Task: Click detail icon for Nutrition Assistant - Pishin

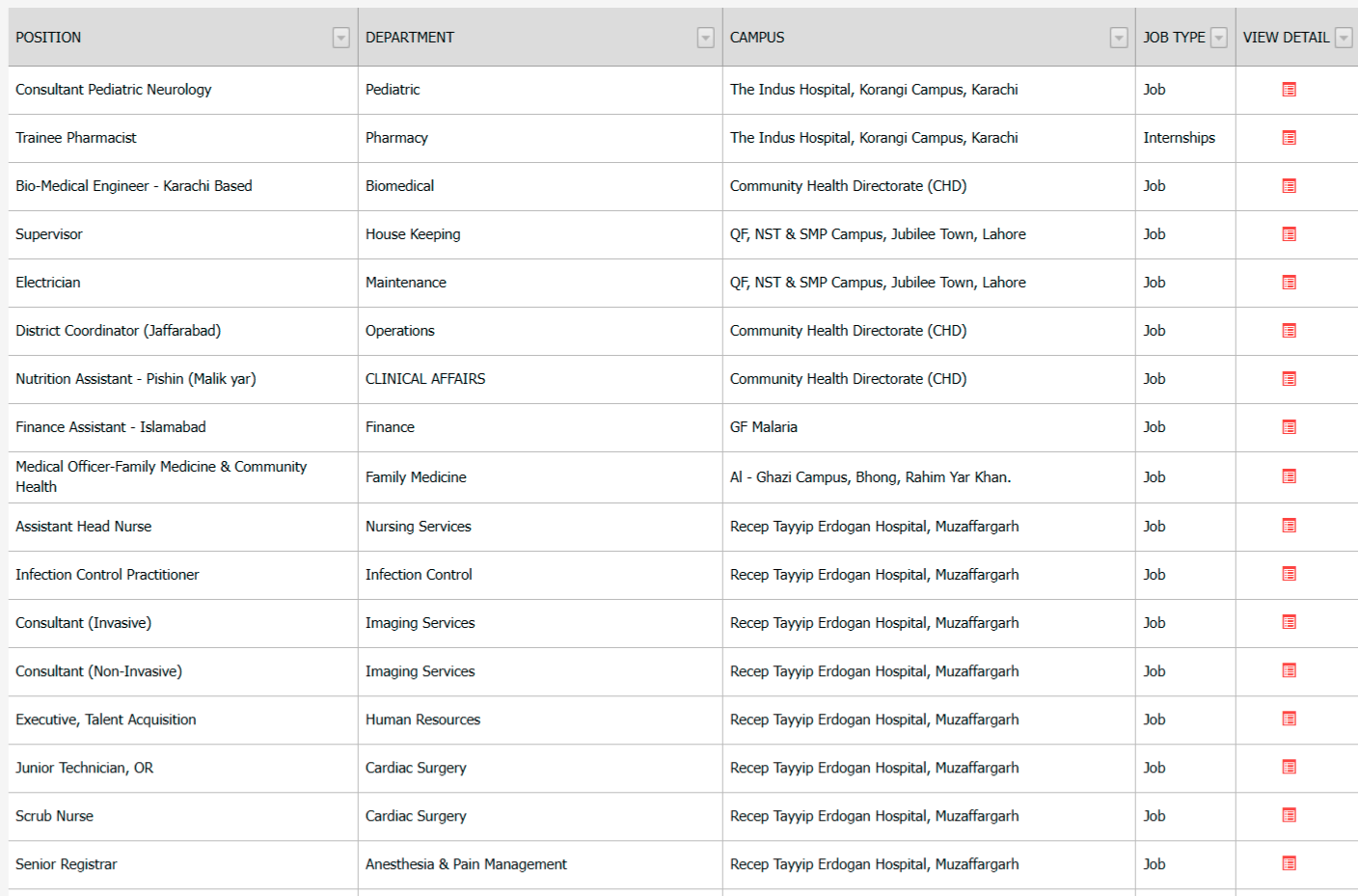Action: click(x=1289, y=379)
